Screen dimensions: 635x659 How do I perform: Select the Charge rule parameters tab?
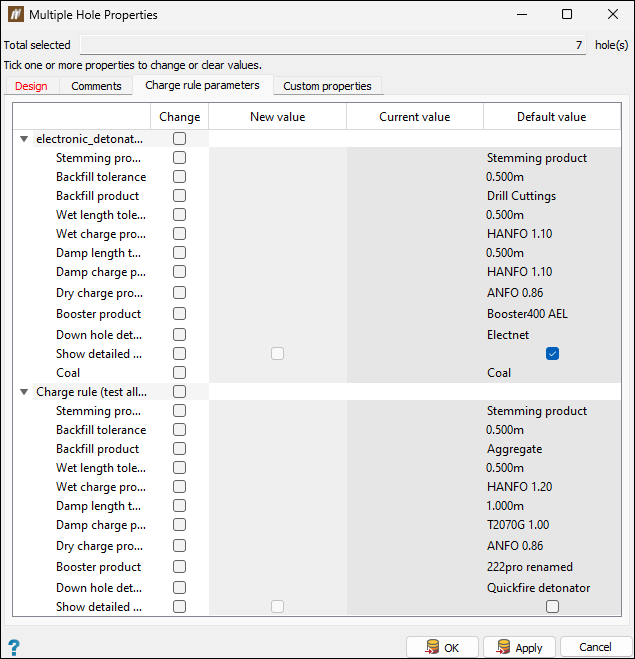pos(202,85)
